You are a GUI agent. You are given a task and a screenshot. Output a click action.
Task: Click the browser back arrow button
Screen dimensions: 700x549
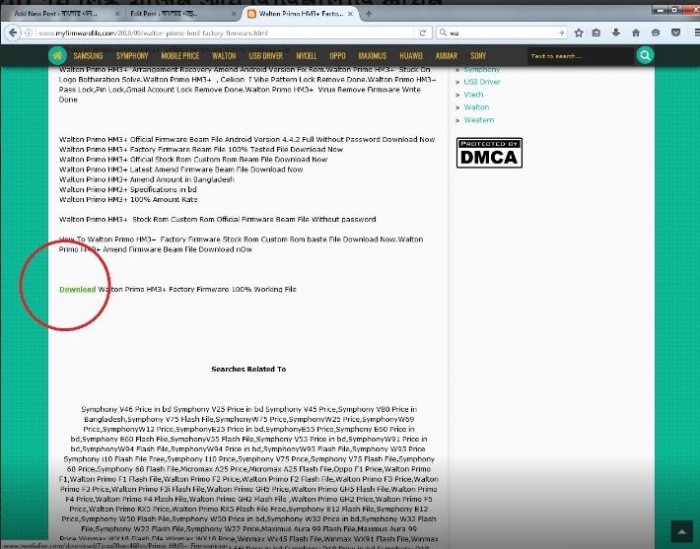coord(13,33)
